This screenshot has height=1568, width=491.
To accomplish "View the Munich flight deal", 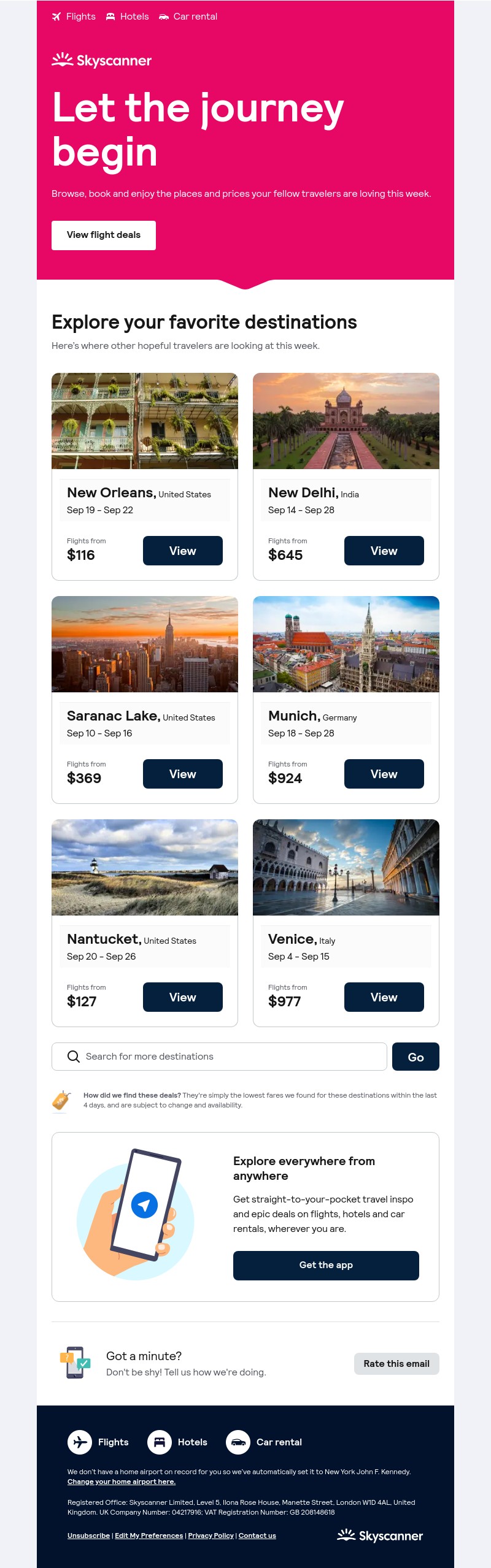I will 384,774.
